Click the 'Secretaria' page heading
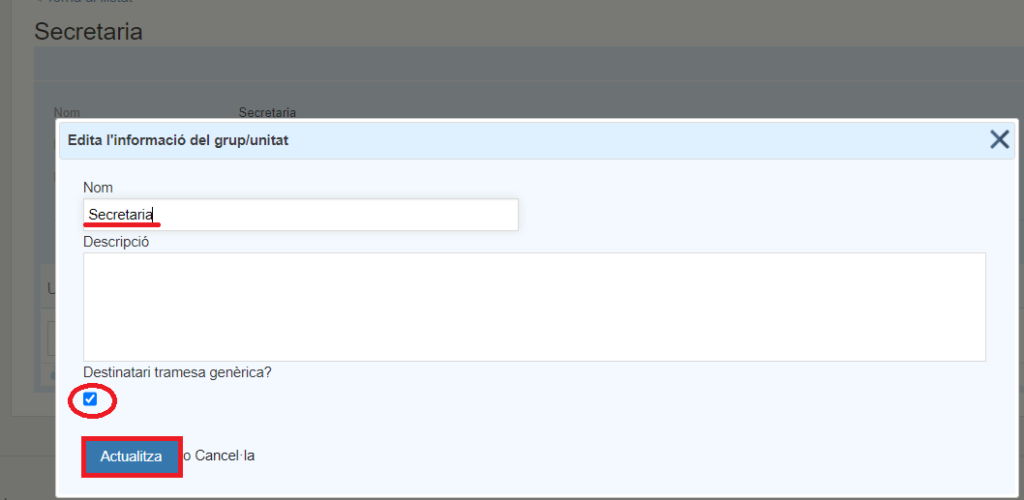Screen dimensions: 1024x500 (88, 31)
